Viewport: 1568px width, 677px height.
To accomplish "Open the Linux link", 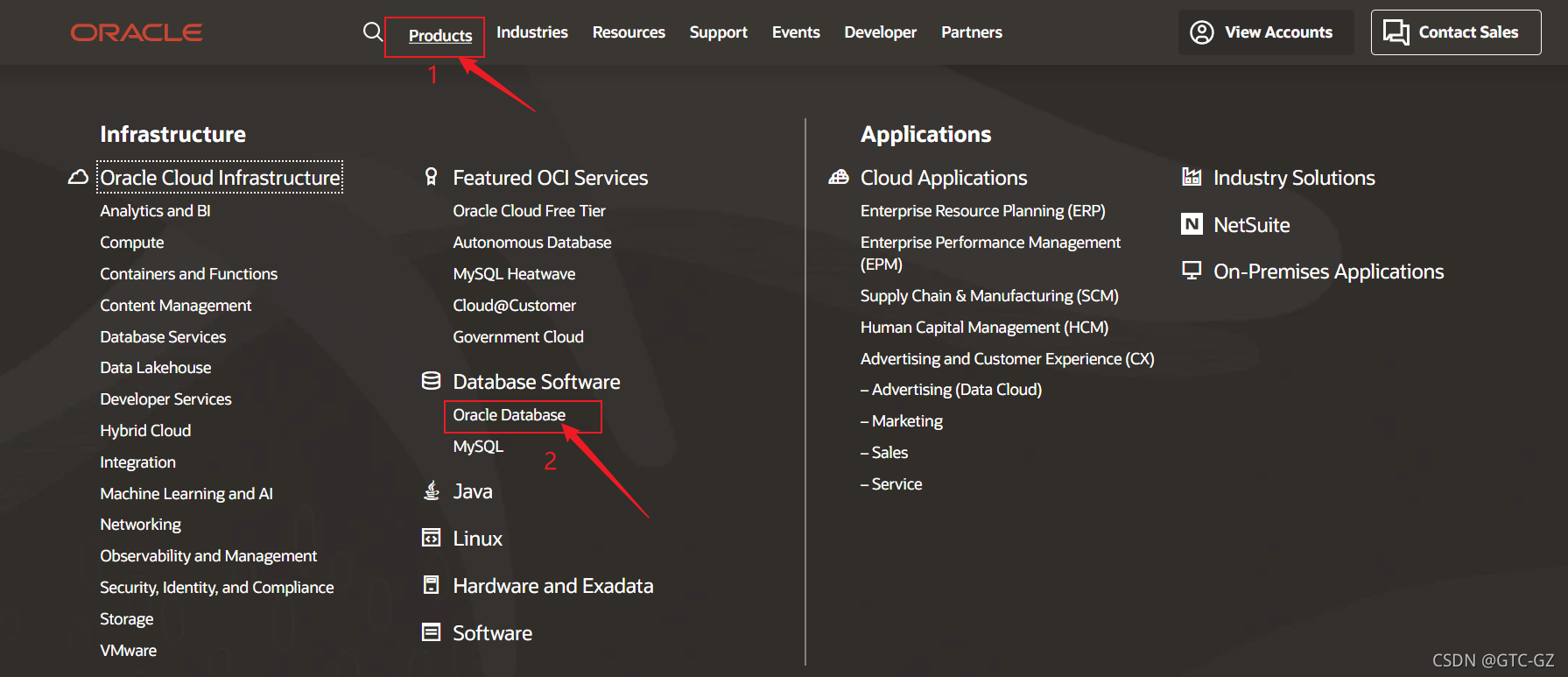I will pos(478,539).
